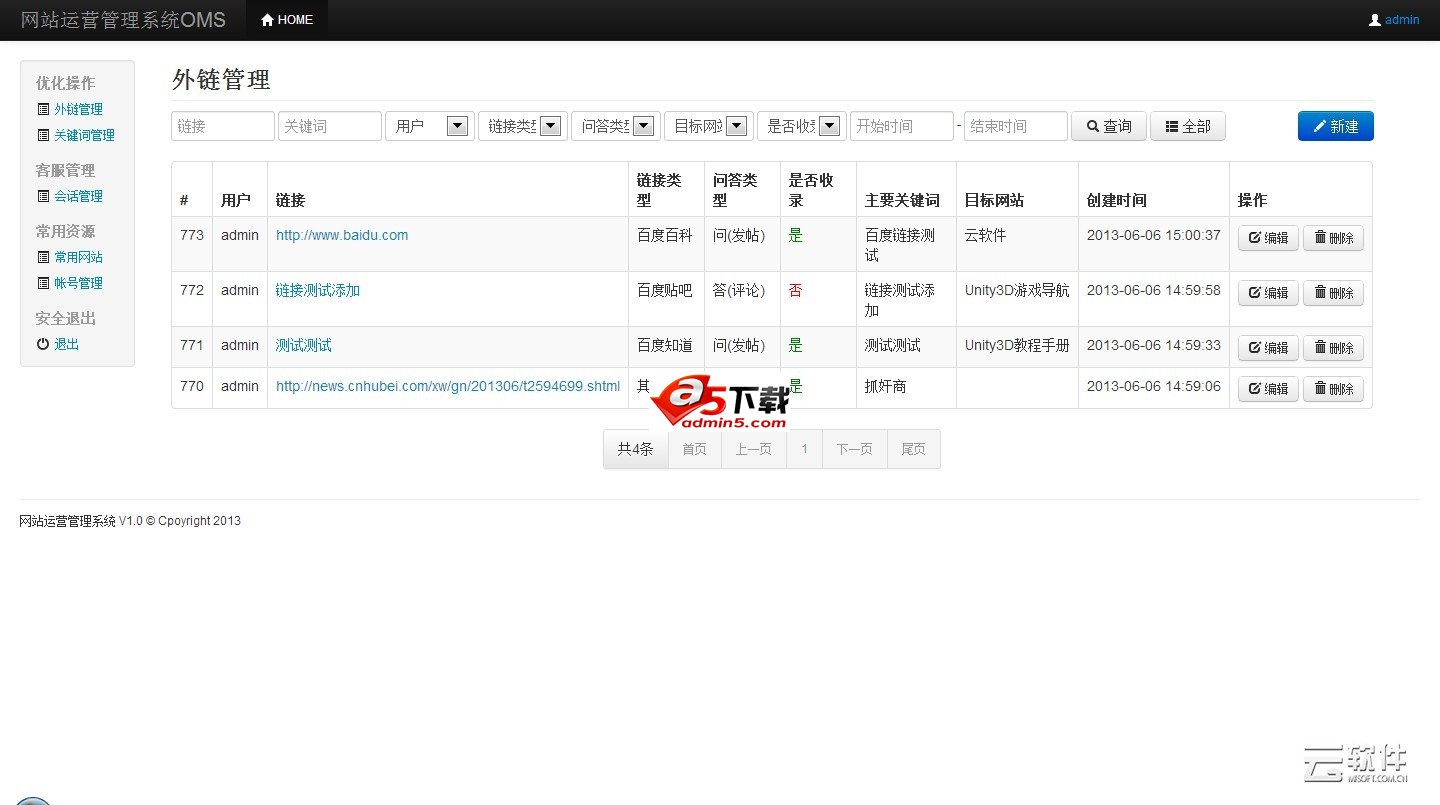Click 云软件 cell in row 773
The image size is (1440, 805).
click(x=986, y=235)
